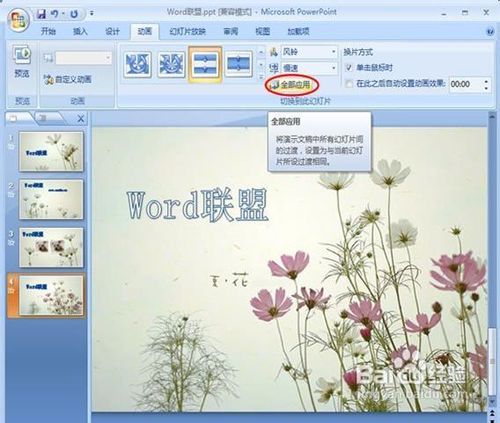This screenshot has width=500, height=423.
Task: Decrease the auto-advance time with down arrow
Action: 486,88
